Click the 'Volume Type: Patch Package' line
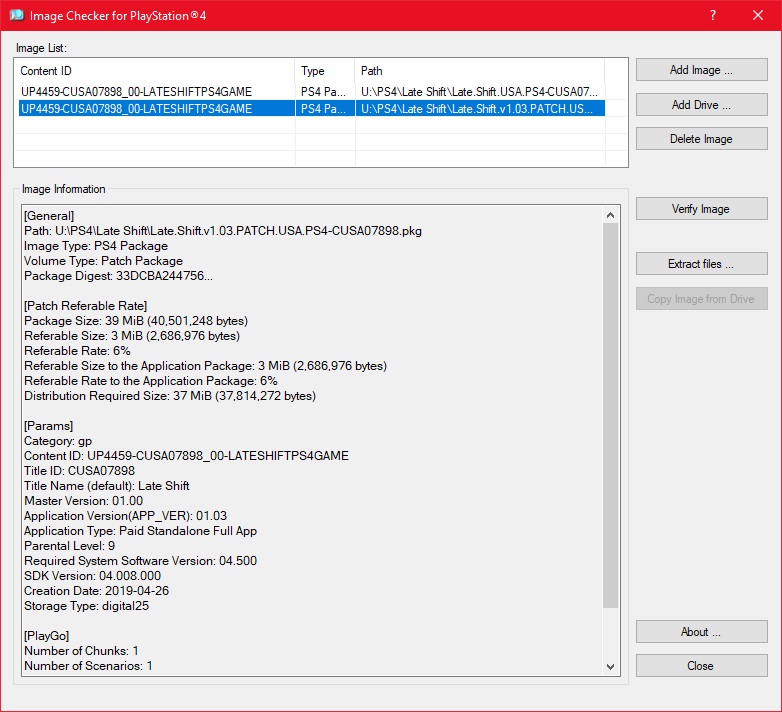 [103, 261]
